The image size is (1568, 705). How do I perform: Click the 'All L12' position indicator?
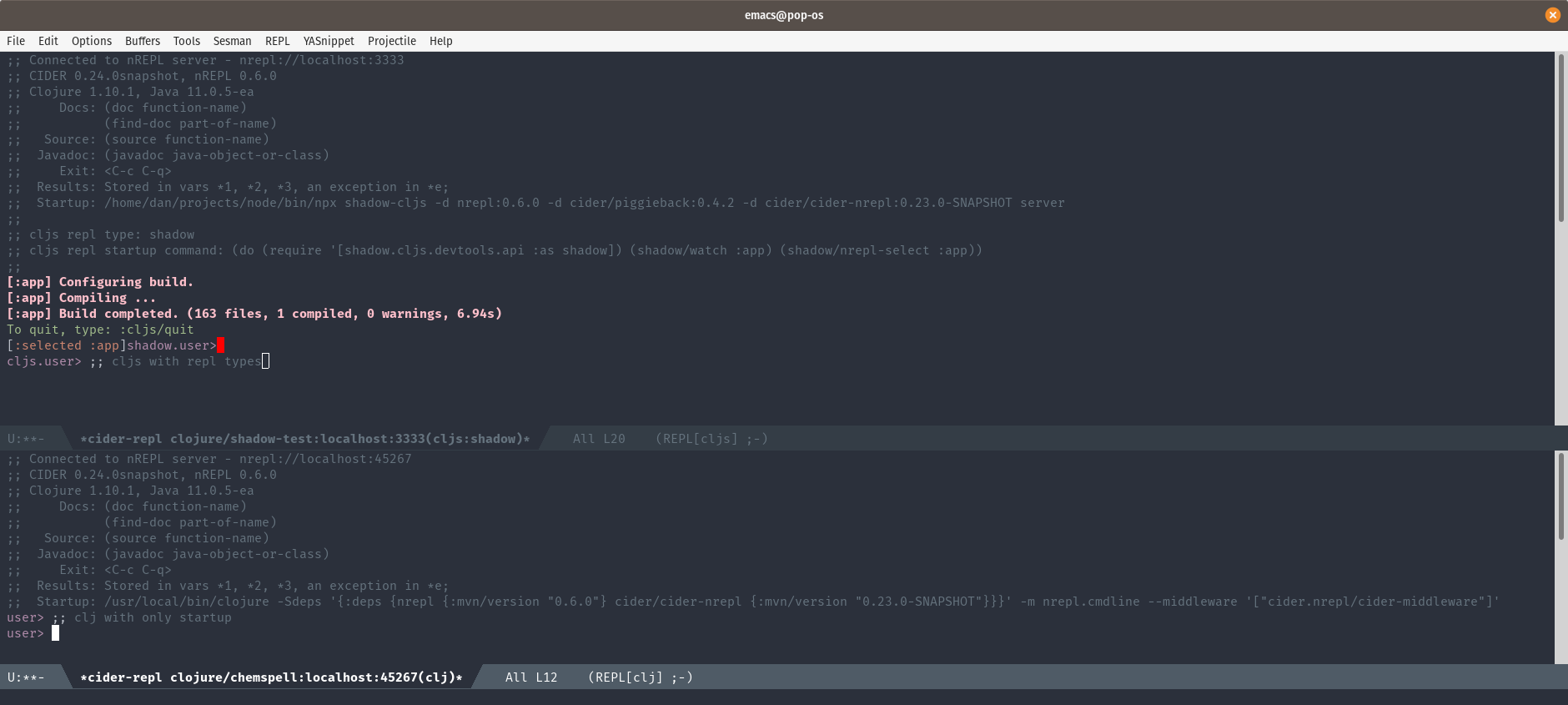(x=531, y=677)
